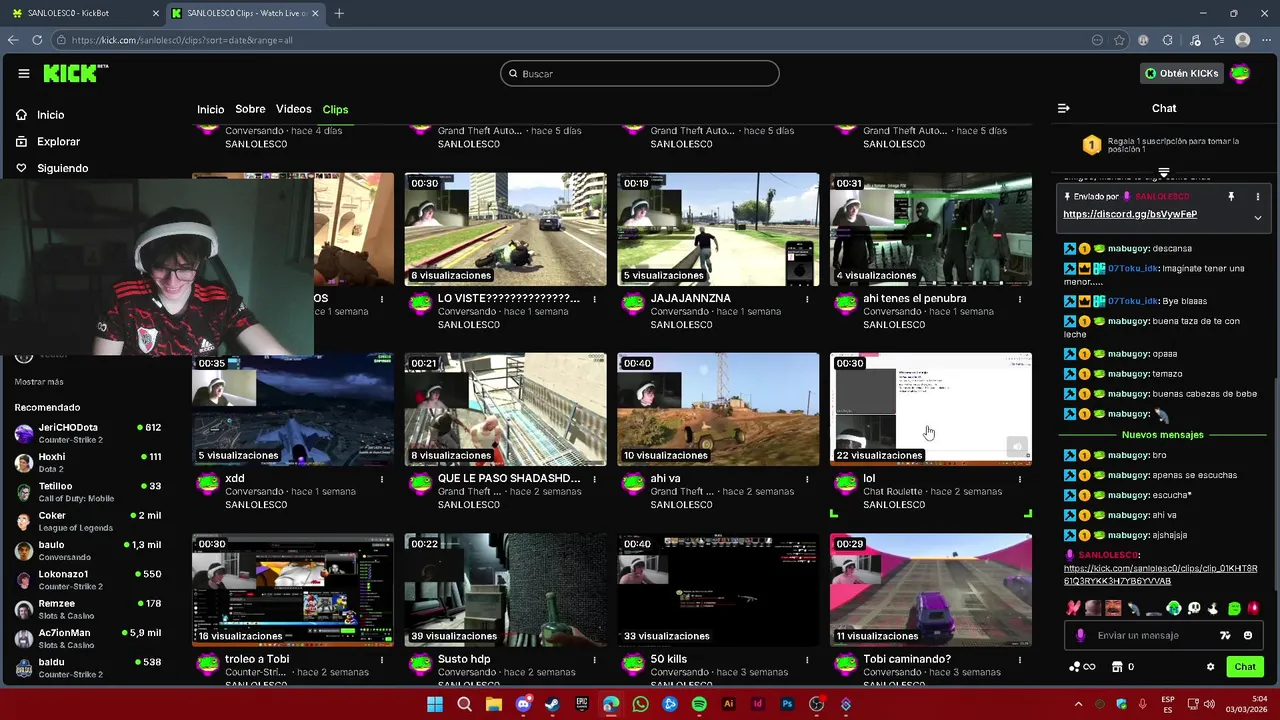Bookmark this page with star icon
Image resolution: width=1280 pixels, height=720 pixels.
click(x=1119, y=40)
